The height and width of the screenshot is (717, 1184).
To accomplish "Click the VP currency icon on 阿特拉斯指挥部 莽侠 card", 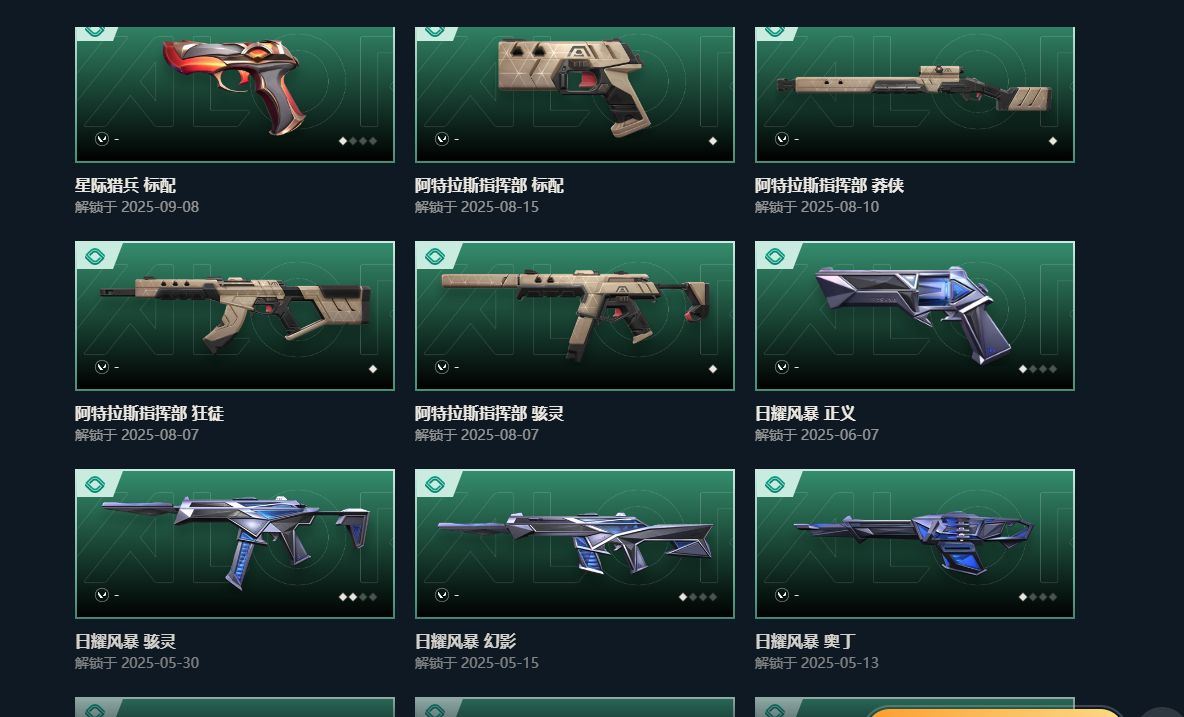I will click(782, 139).
